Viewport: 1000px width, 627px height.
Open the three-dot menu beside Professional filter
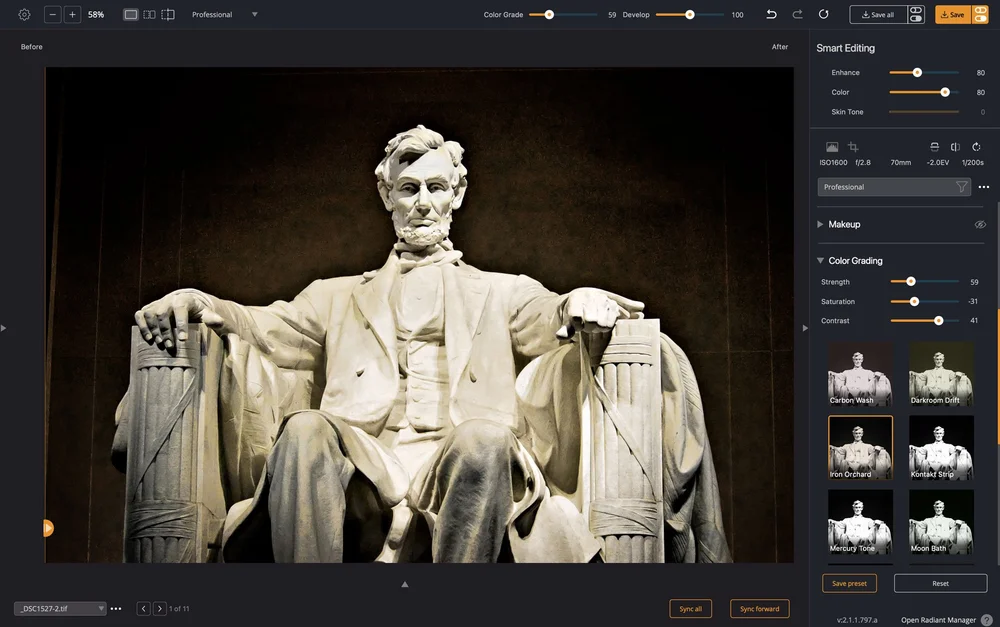point(983,187)
